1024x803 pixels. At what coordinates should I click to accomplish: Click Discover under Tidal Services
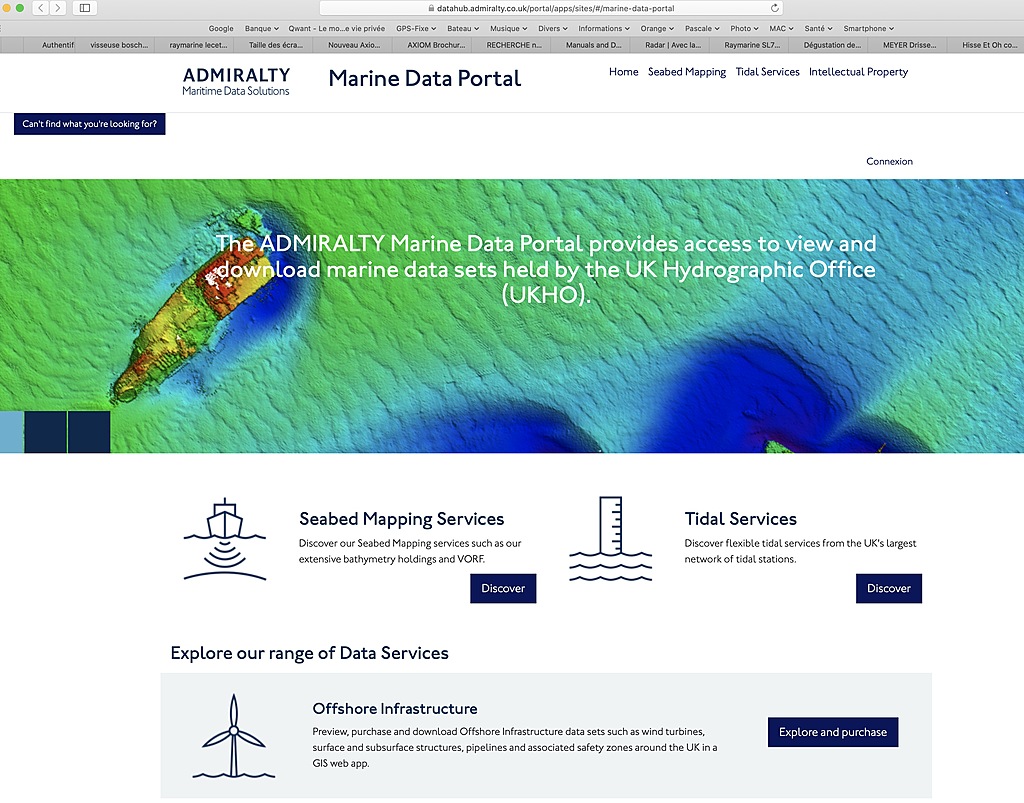[x=889, y=588]
